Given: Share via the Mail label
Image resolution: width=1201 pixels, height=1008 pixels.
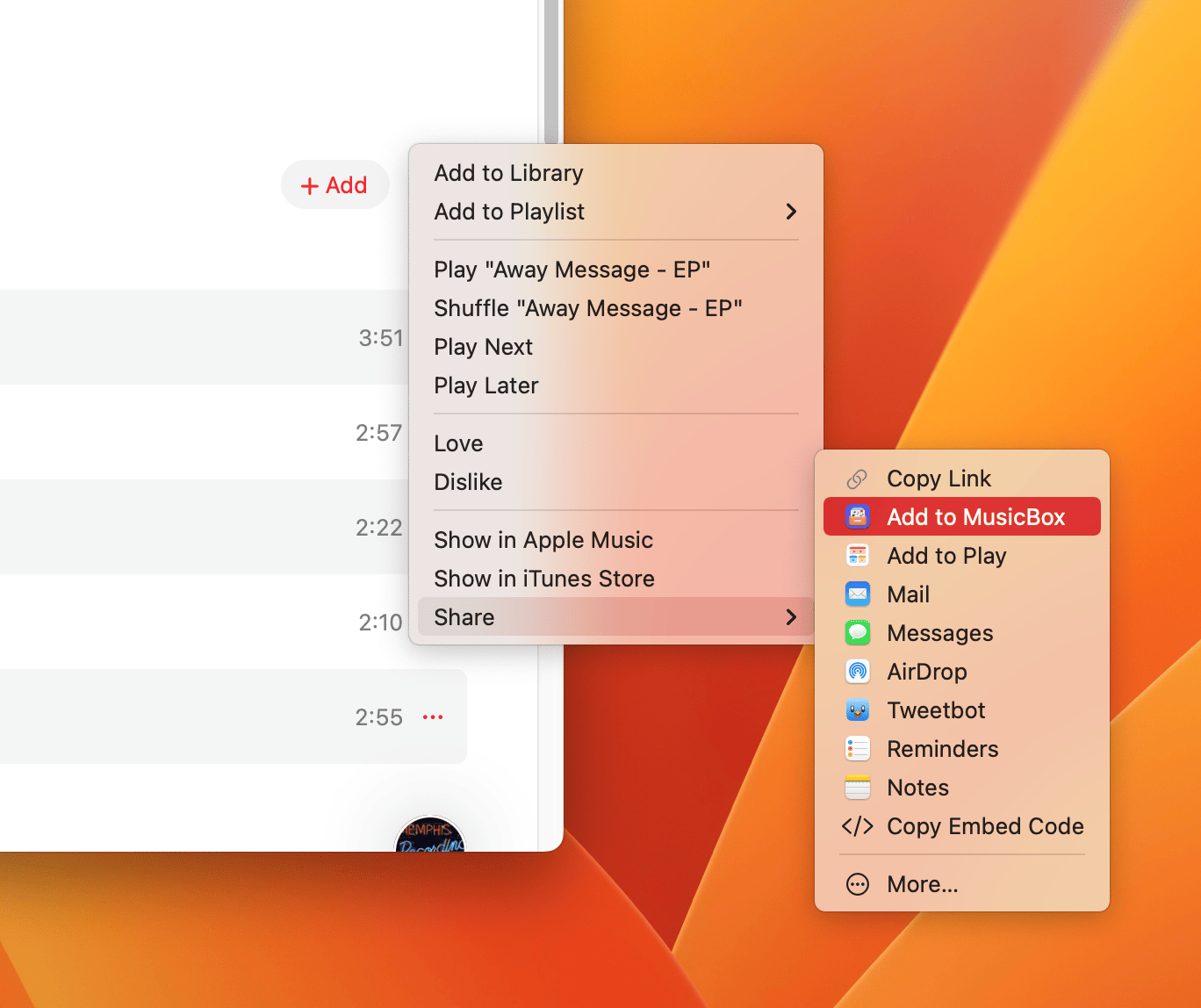Looking at the screenshot, I should (x=908, y=594).
